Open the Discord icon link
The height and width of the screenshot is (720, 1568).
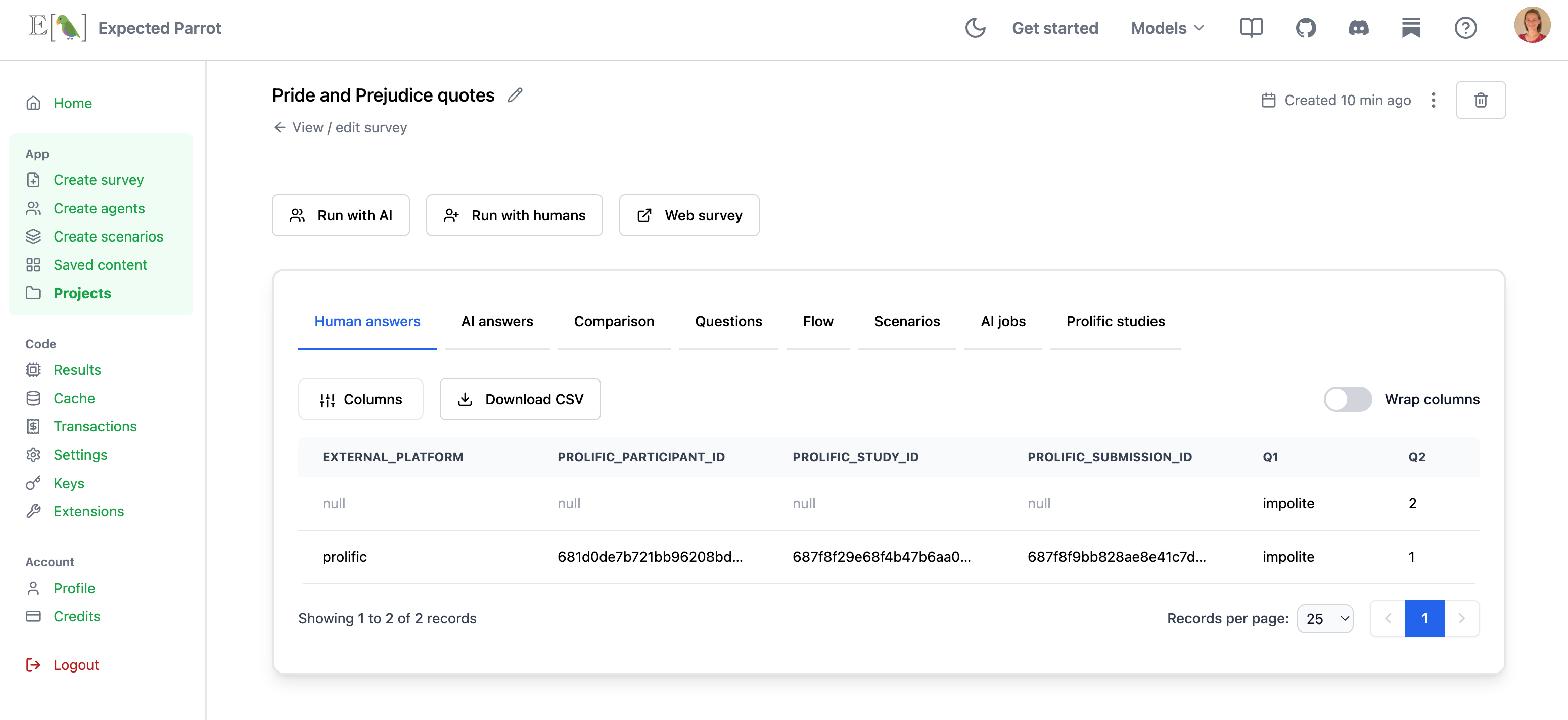[1358, 28]
